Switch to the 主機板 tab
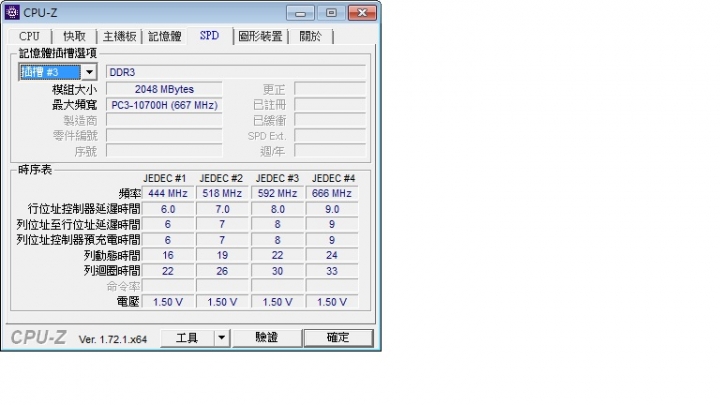 click(119, 36)
